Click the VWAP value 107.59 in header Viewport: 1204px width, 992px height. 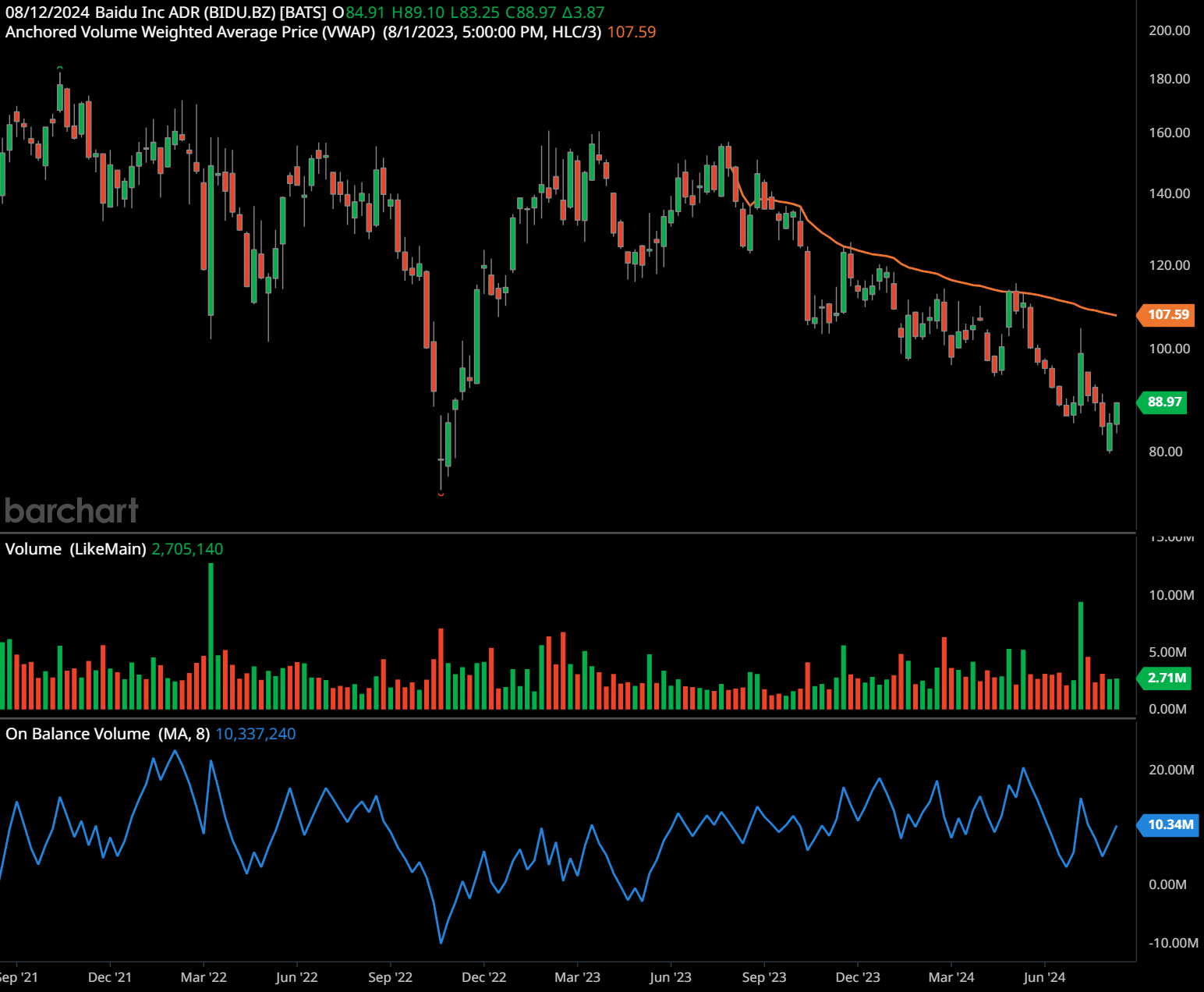[x=632, y=32]
